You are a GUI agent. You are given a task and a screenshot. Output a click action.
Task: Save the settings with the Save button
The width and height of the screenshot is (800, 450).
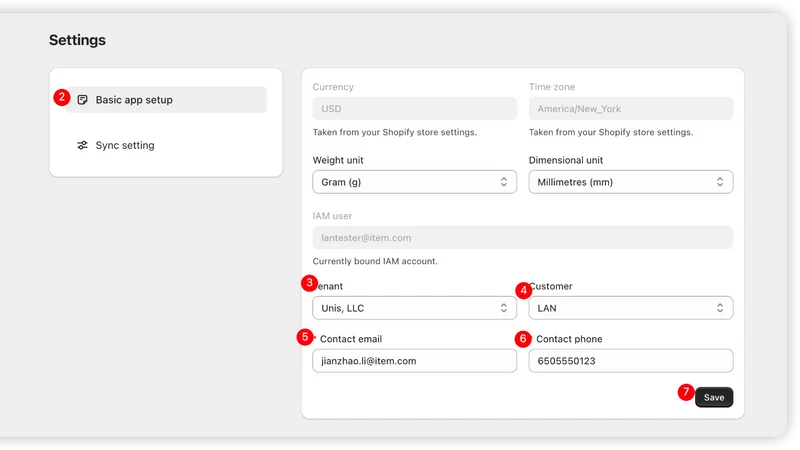pyautogui.click(x=714, y=397)
